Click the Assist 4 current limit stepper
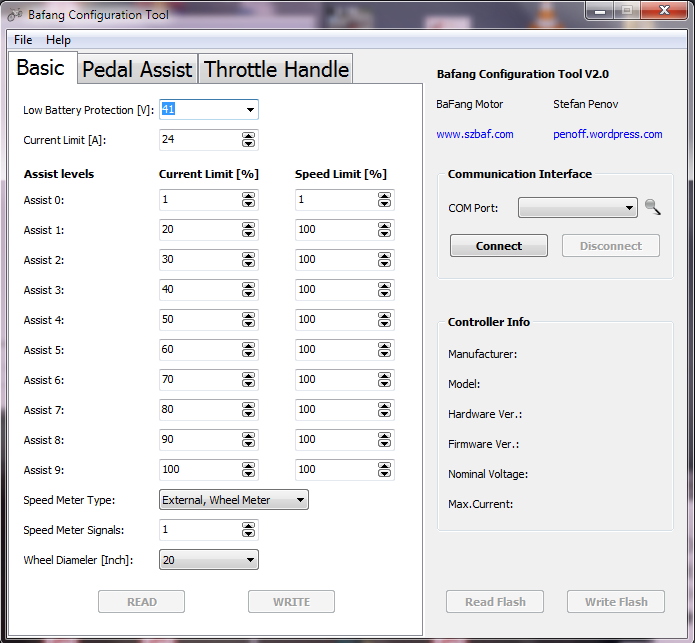This screenshot has height=643, width=695. pos(248,320)
